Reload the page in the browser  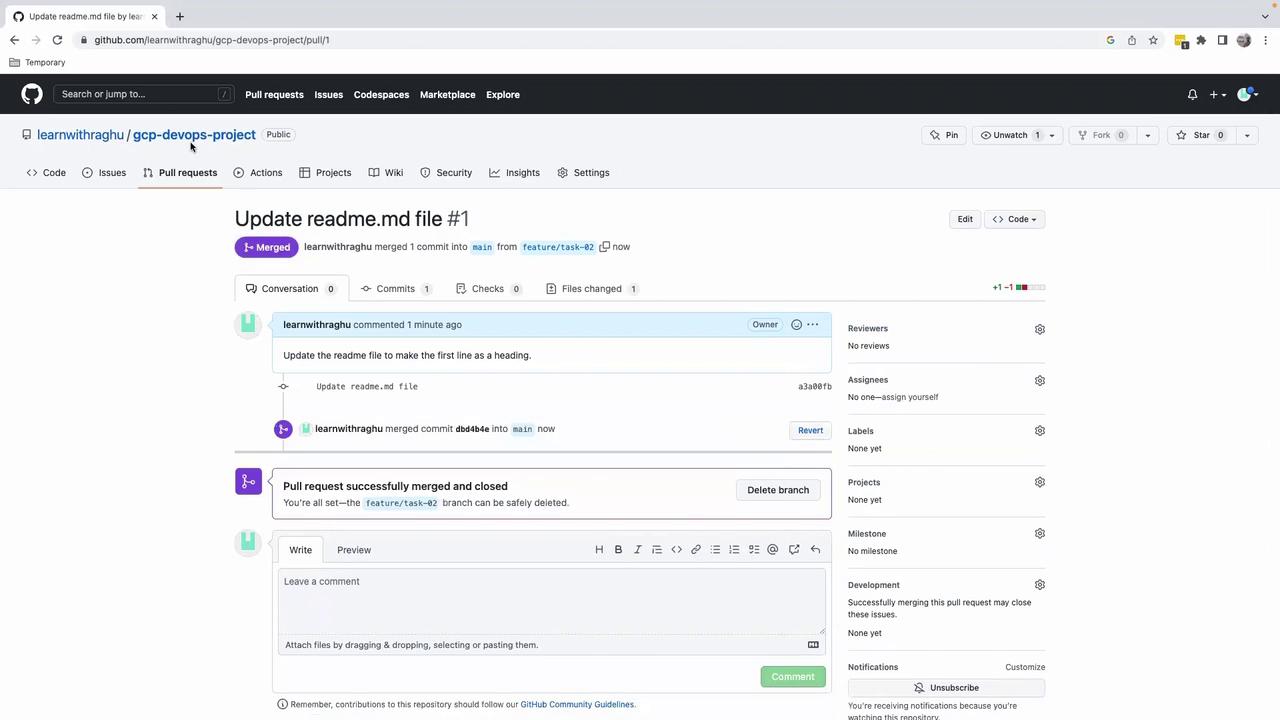[57, 40]
